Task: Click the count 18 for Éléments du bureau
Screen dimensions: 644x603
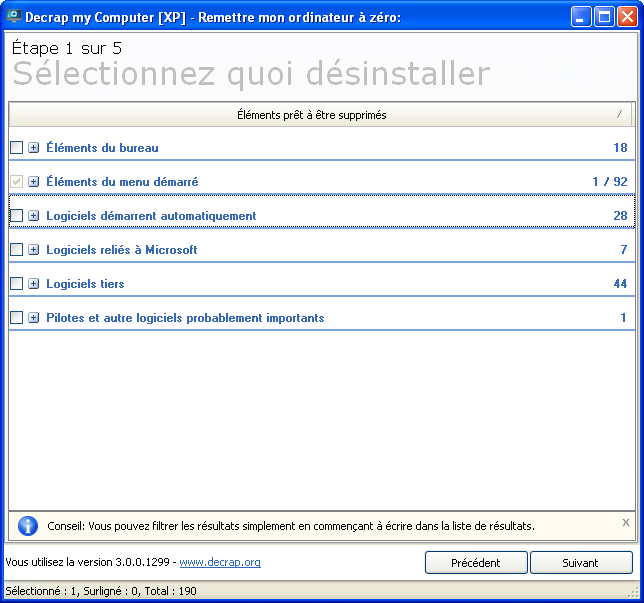Action: (620, 148)
